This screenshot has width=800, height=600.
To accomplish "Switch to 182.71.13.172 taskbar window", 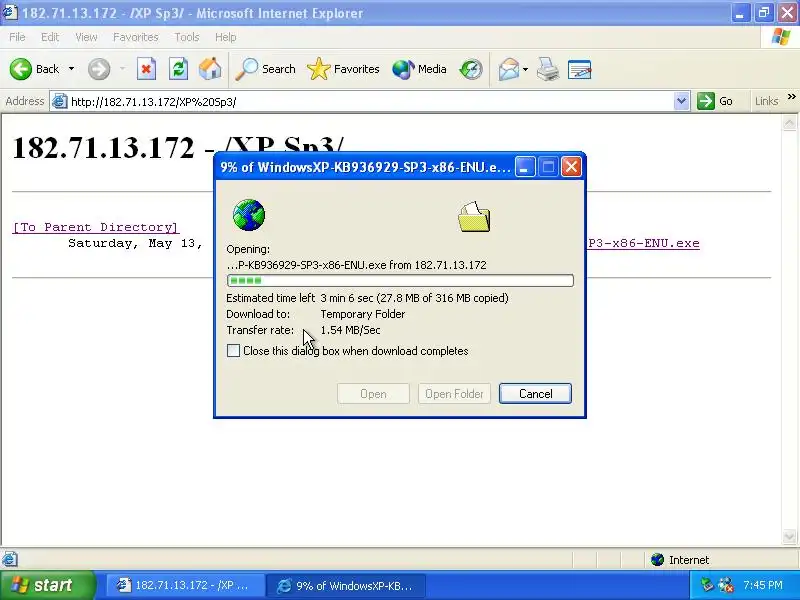I will 185,585.
